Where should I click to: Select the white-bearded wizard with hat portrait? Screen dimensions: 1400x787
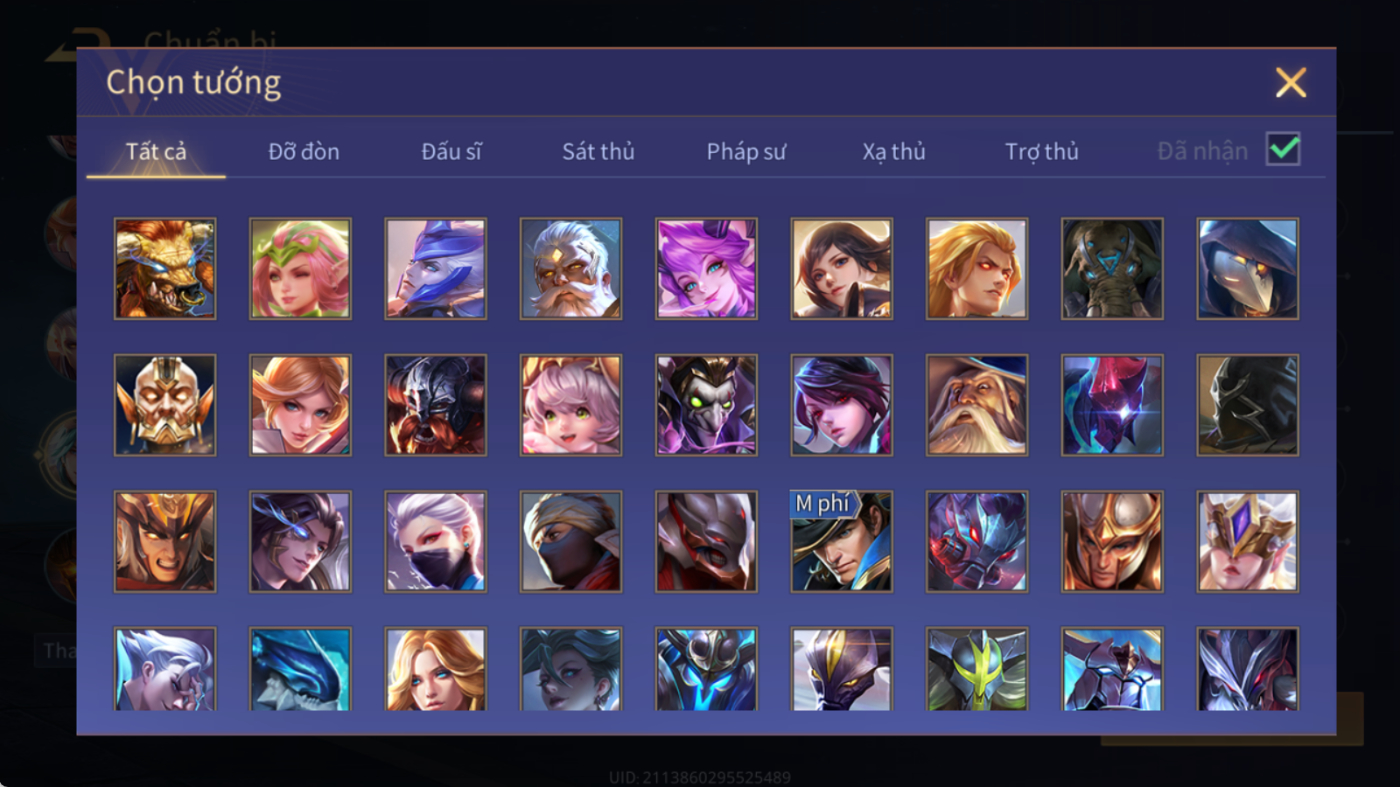(x=977, y=405)
